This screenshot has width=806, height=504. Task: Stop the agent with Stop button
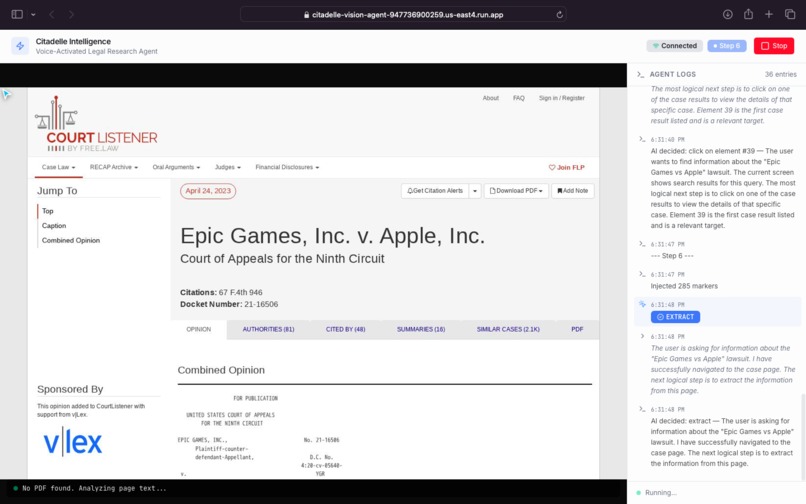click(x=774, y=46)
